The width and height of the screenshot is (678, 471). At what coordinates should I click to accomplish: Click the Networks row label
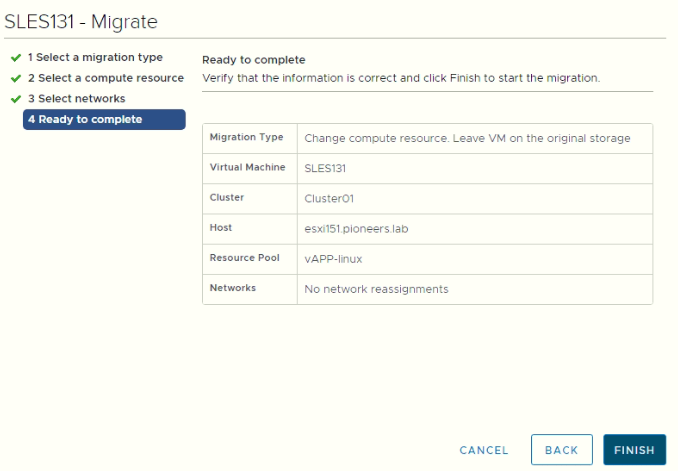click(x=233, y=288)
